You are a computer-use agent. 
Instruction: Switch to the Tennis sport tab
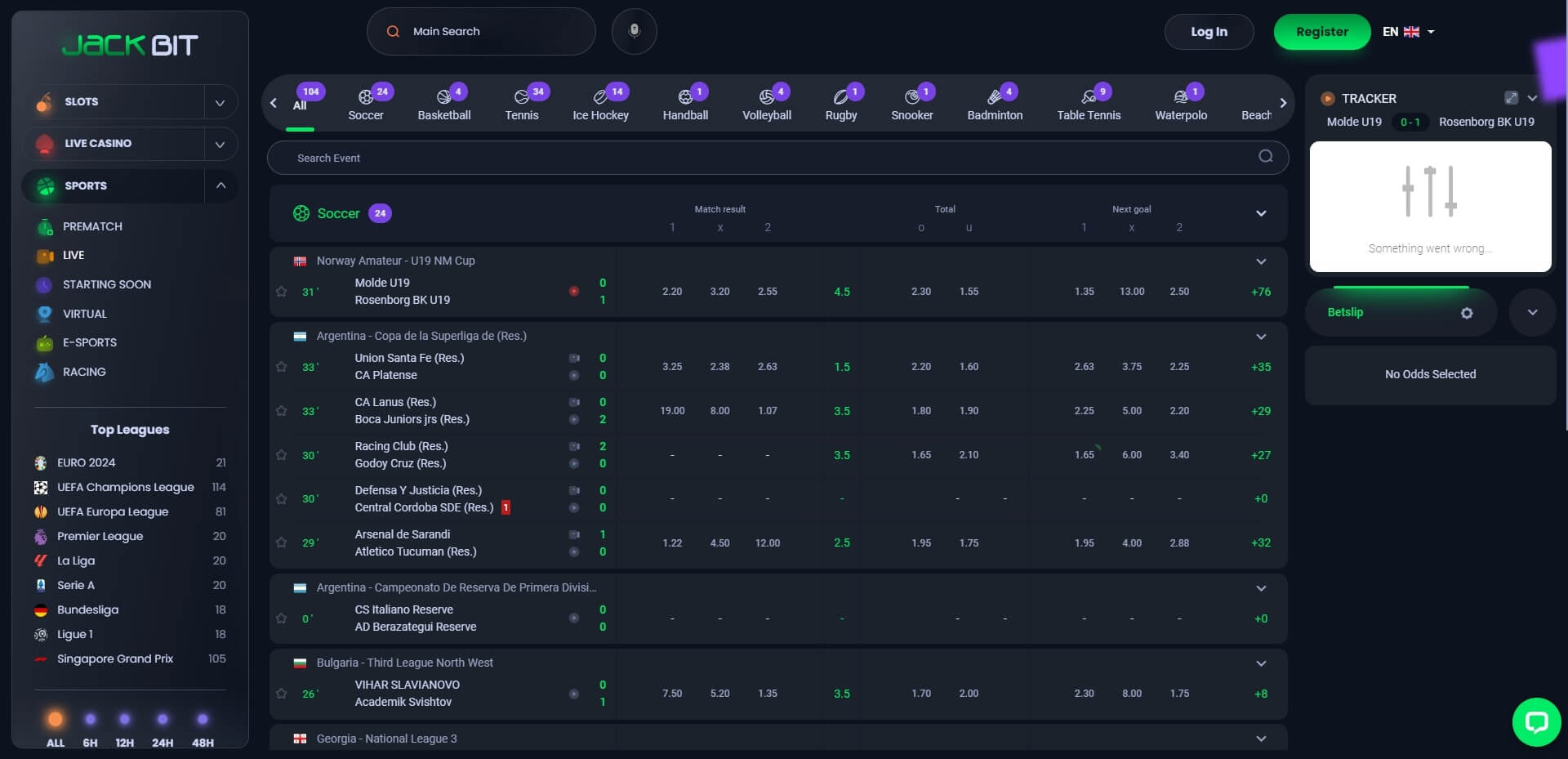522,104
